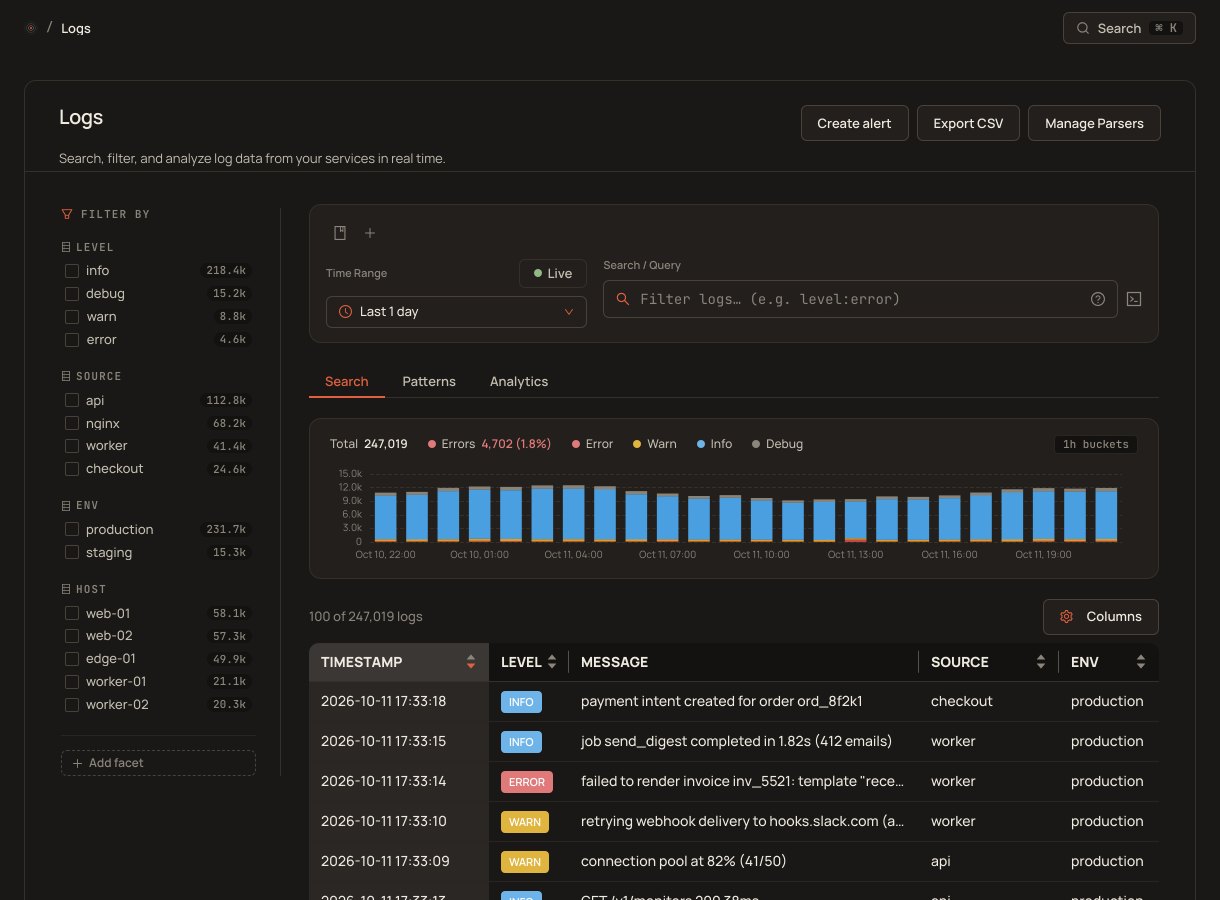Open the job send_digest completed log message
The width and height of the screenshot is (1220, 900).
pyautogui.click(x=736, y=742)
